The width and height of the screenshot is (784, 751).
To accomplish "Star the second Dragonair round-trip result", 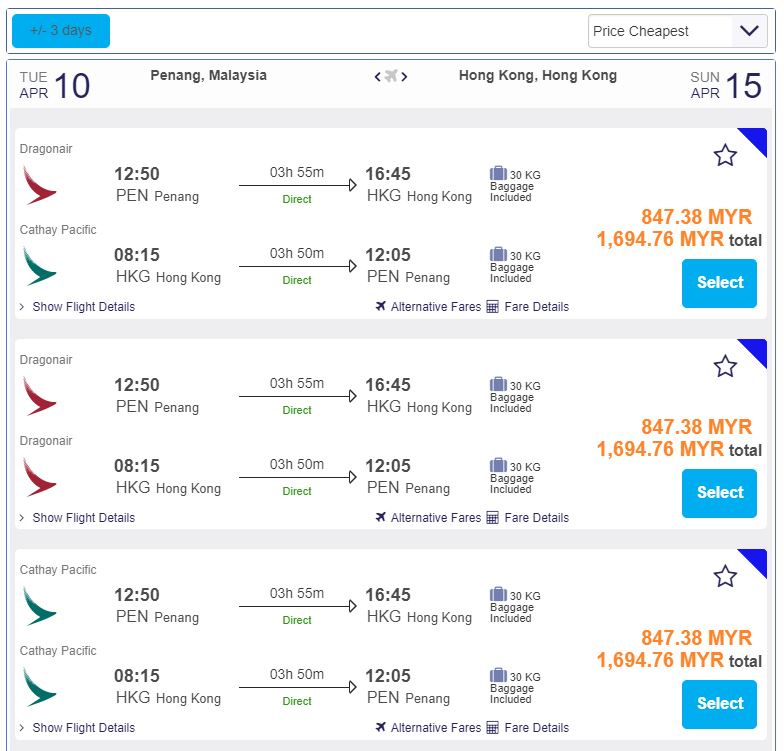I will coord(725,366).
